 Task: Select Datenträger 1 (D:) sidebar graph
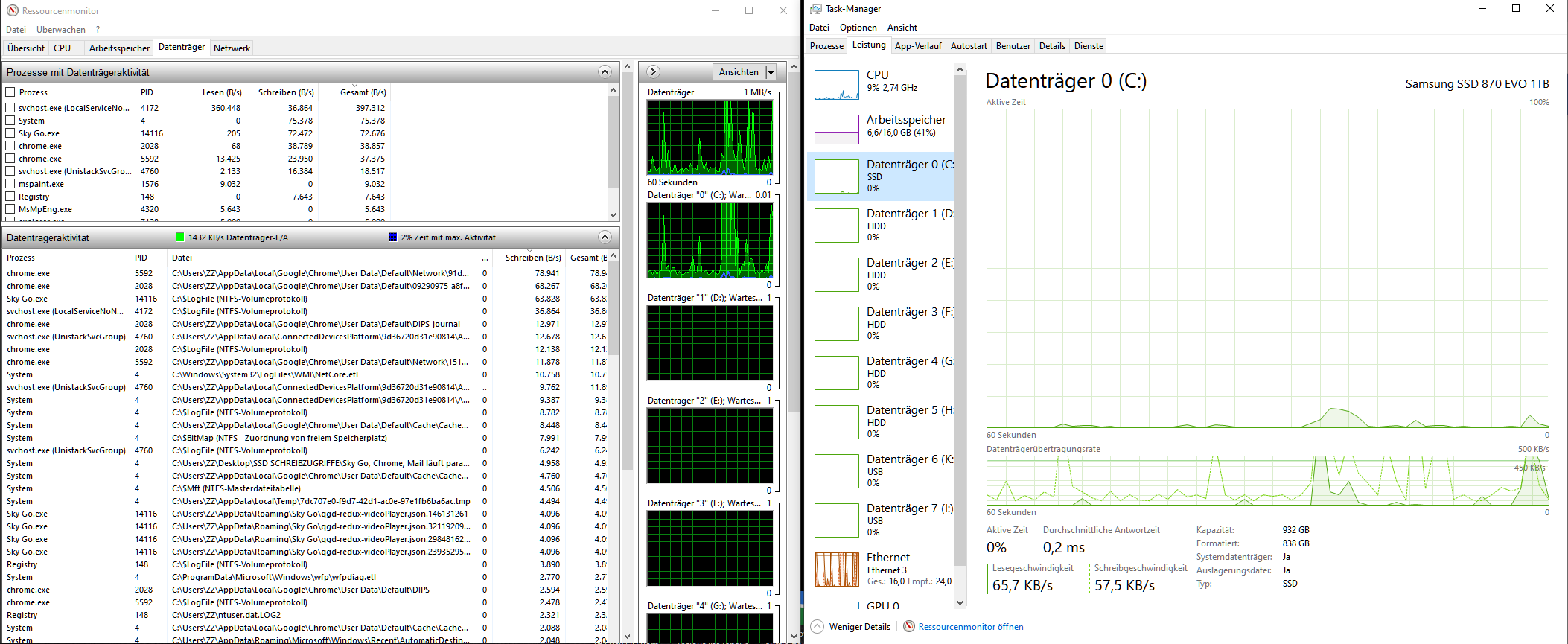click(x=837, y=226)
